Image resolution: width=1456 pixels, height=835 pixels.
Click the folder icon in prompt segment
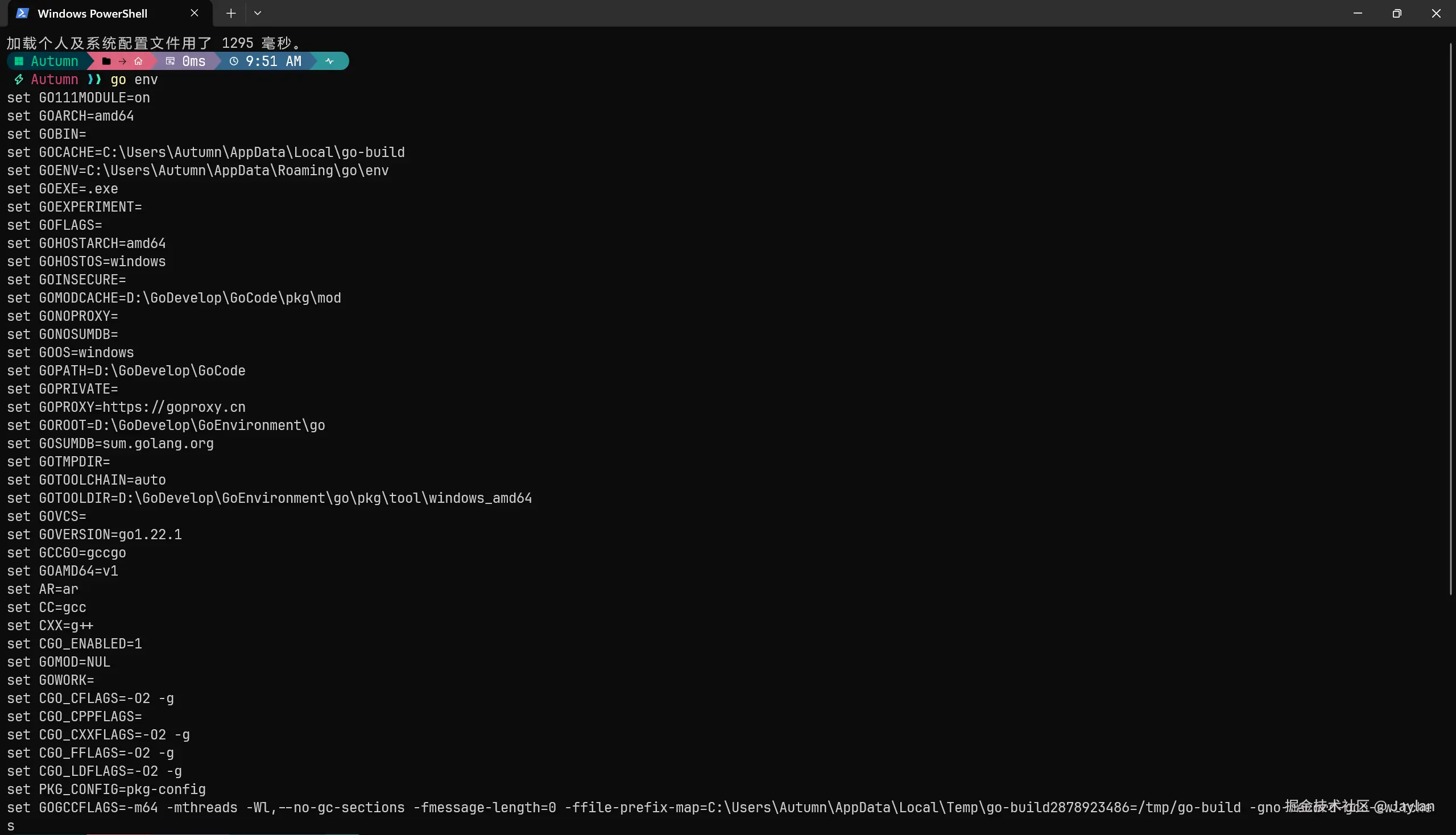106,61
